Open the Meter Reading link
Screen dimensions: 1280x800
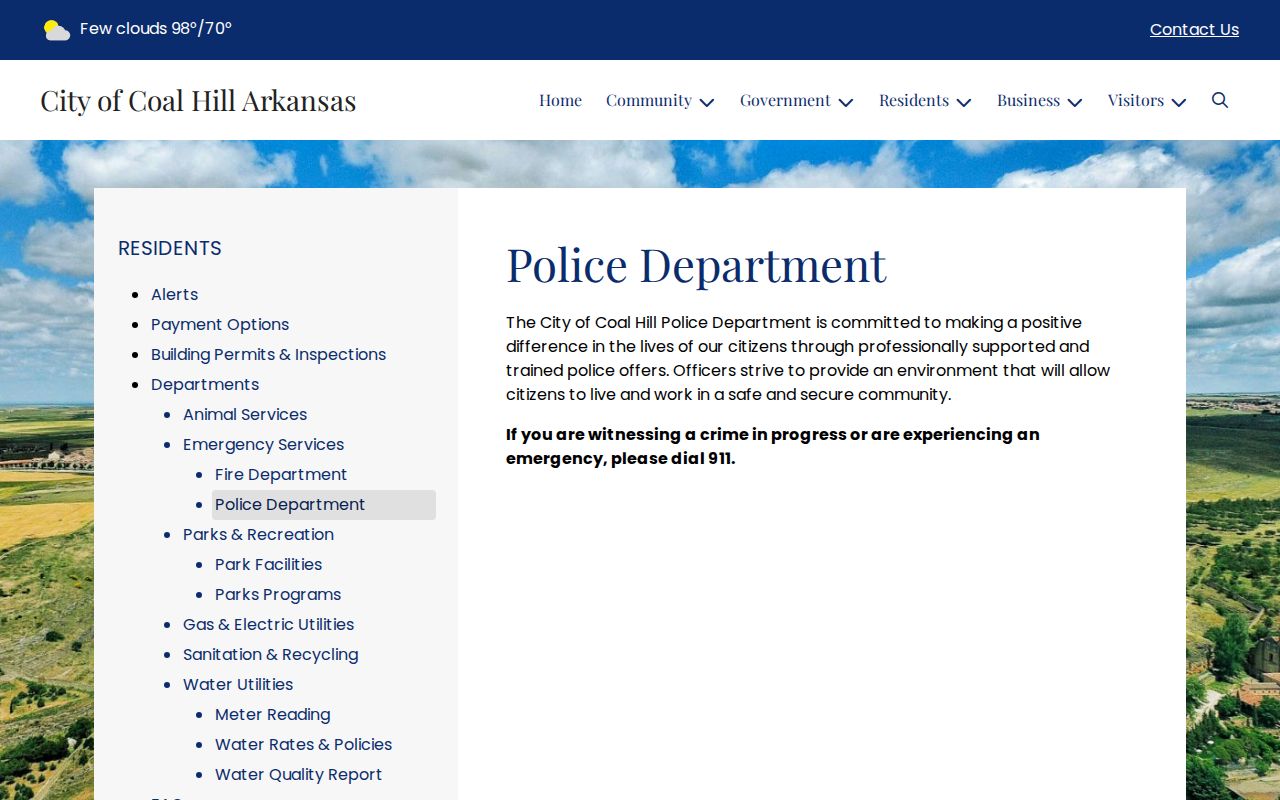[x=272, y=714]
